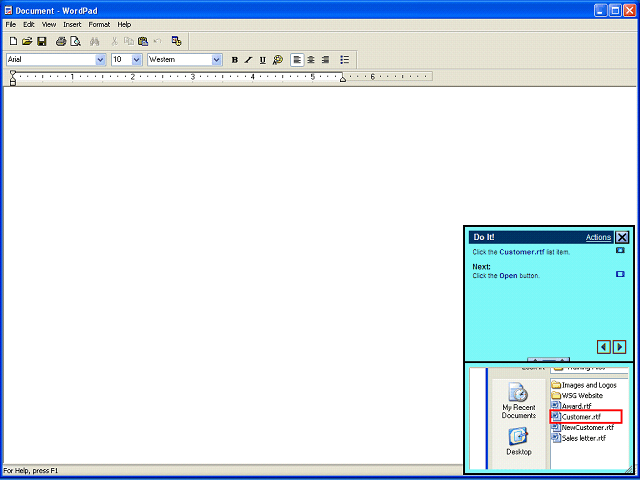Align text left
The width and height of the screenshot is (640, 480).
click(297, 60)
